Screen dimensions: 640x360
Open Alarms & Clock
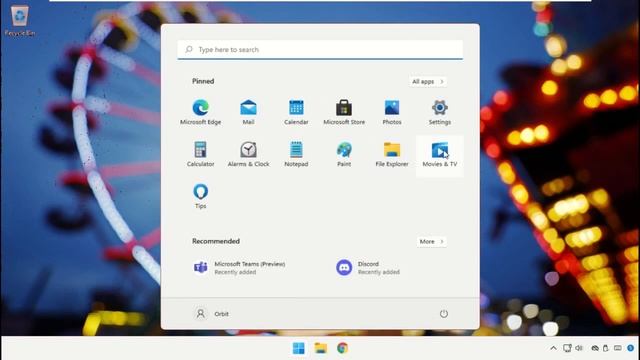(x=248, y=154)
